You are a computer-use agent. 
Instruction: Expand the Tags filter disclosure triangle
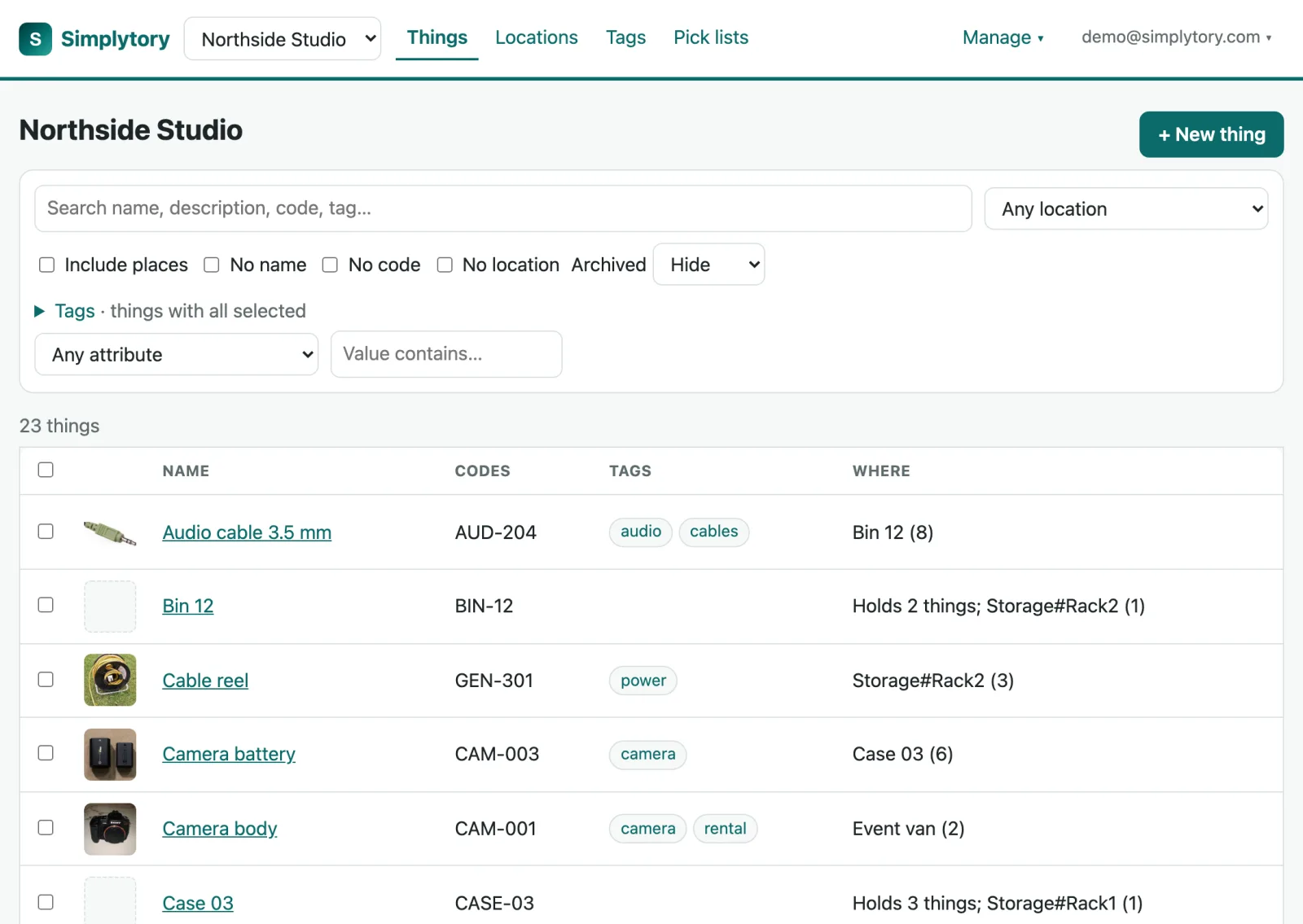(39, 311)
